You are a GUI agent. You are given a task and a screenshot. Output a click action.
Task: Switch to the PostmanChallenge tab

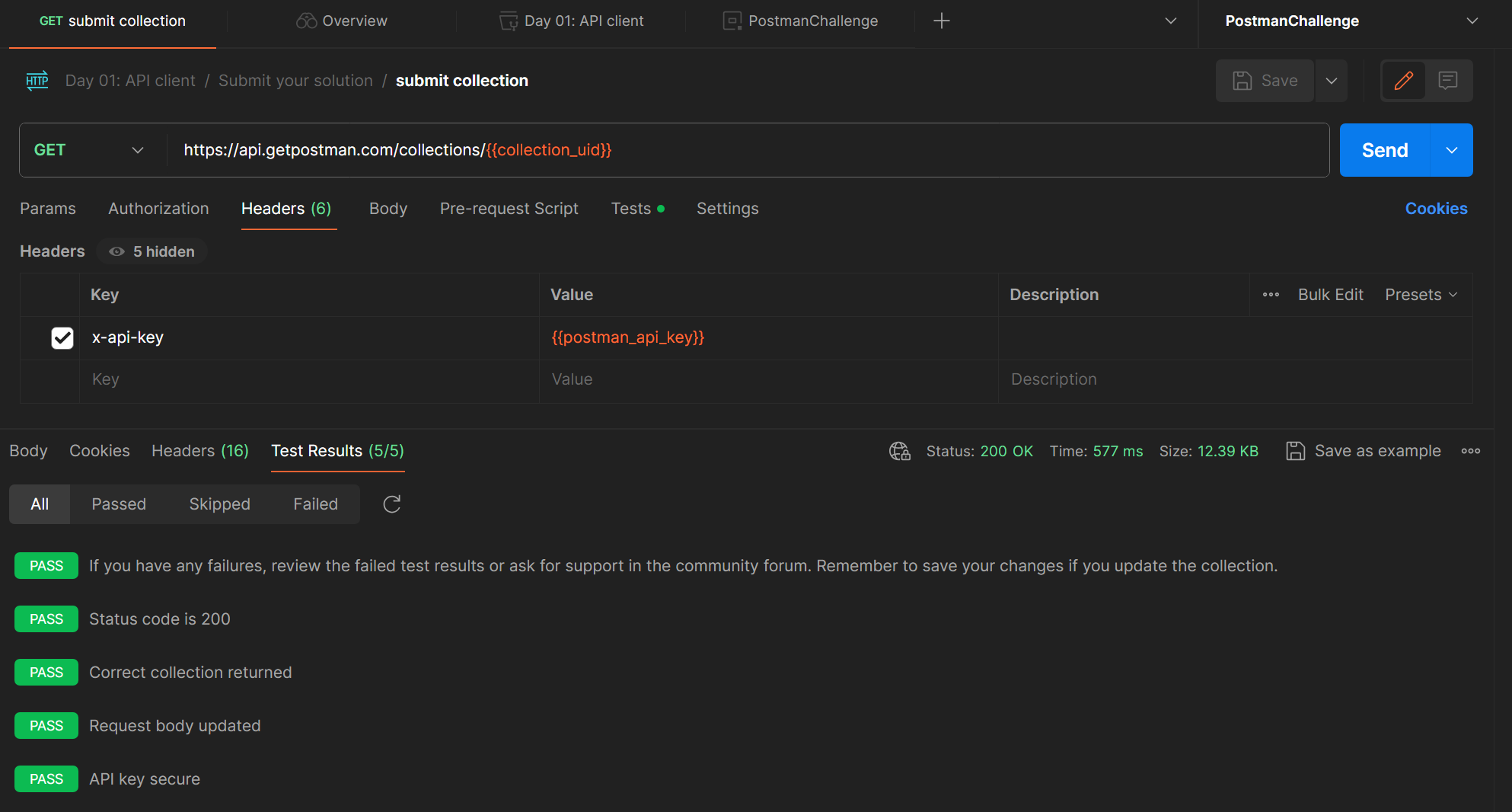[x=800, y=21]
